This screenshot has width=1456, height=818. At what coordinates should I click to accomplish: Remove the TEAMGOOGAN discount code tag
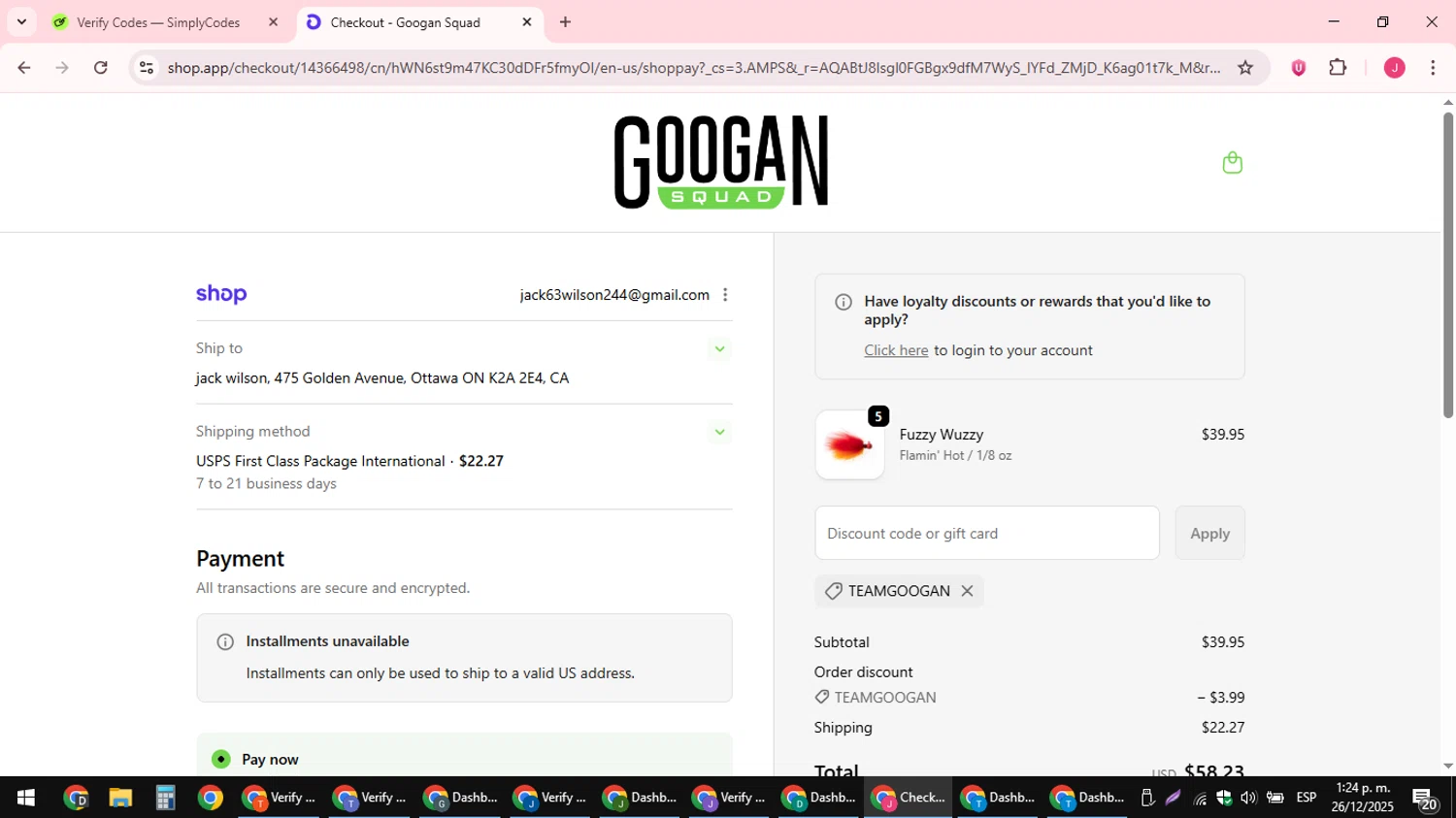pyautogui.click(x=967, y=591)
